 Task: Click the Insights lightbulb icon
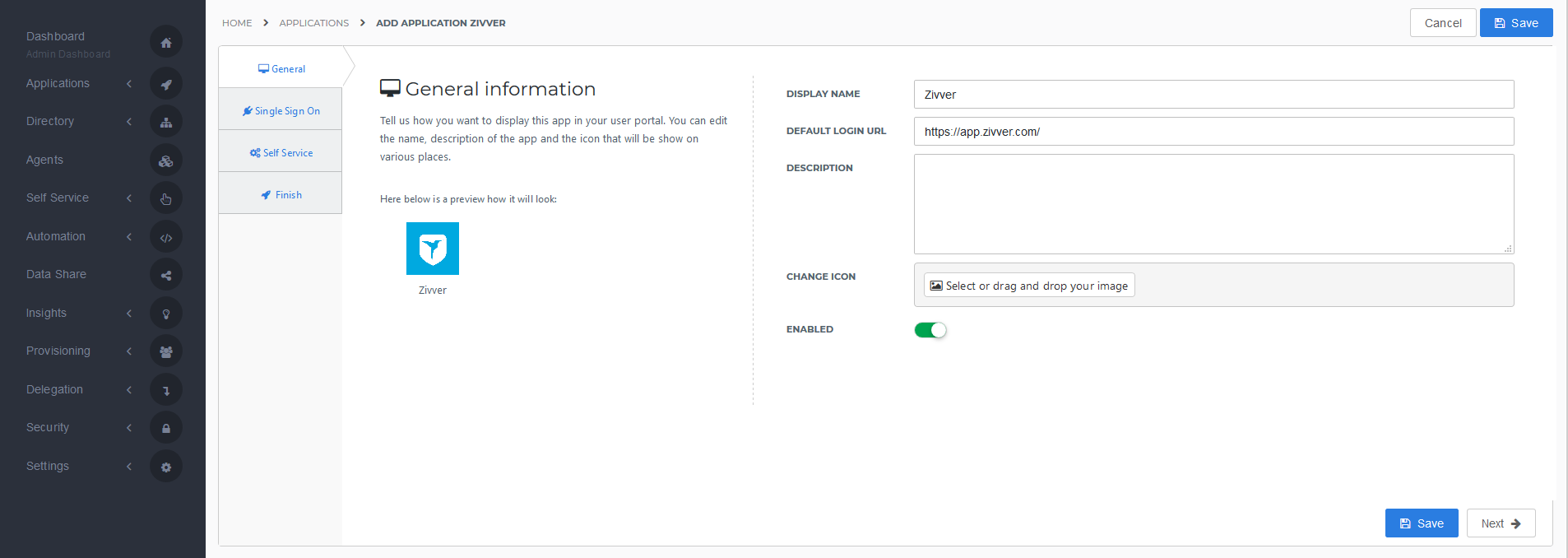[x=166, y=314]
